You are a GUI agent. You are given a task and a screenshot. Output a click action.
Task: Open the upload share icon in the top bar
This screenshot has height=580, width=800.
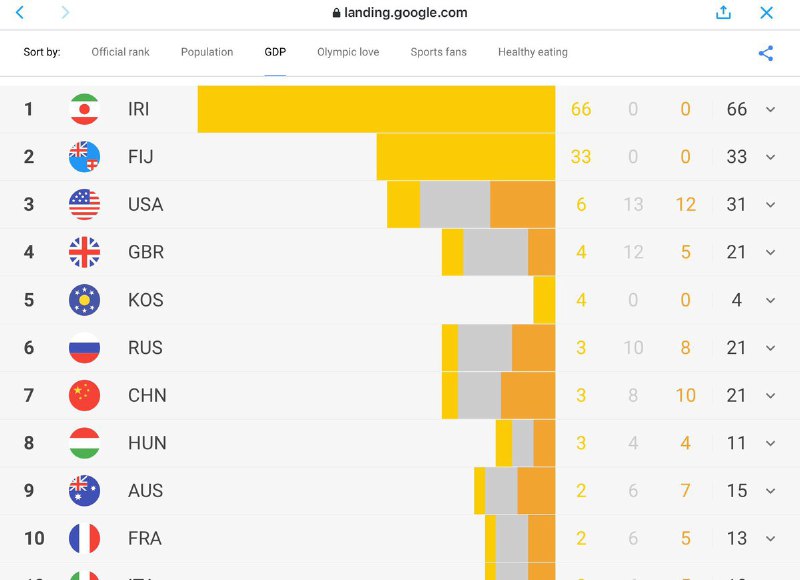pos(723,13)
